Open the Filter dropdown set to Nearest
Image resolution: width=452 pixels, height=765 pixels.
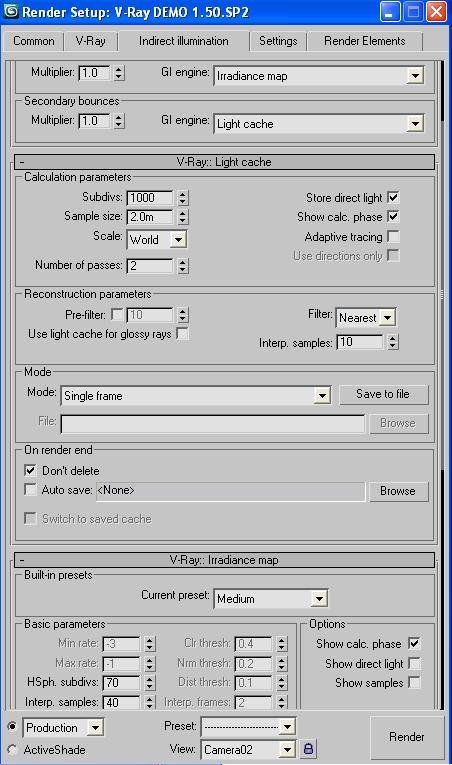[366, 318]
